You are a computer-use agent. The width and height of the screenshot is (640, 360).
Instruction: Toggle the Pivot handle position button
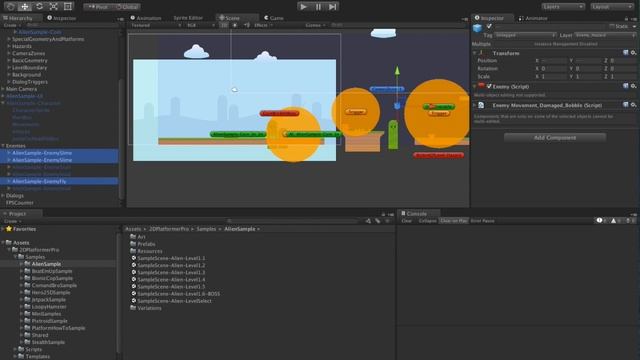[x=98, y=7]
